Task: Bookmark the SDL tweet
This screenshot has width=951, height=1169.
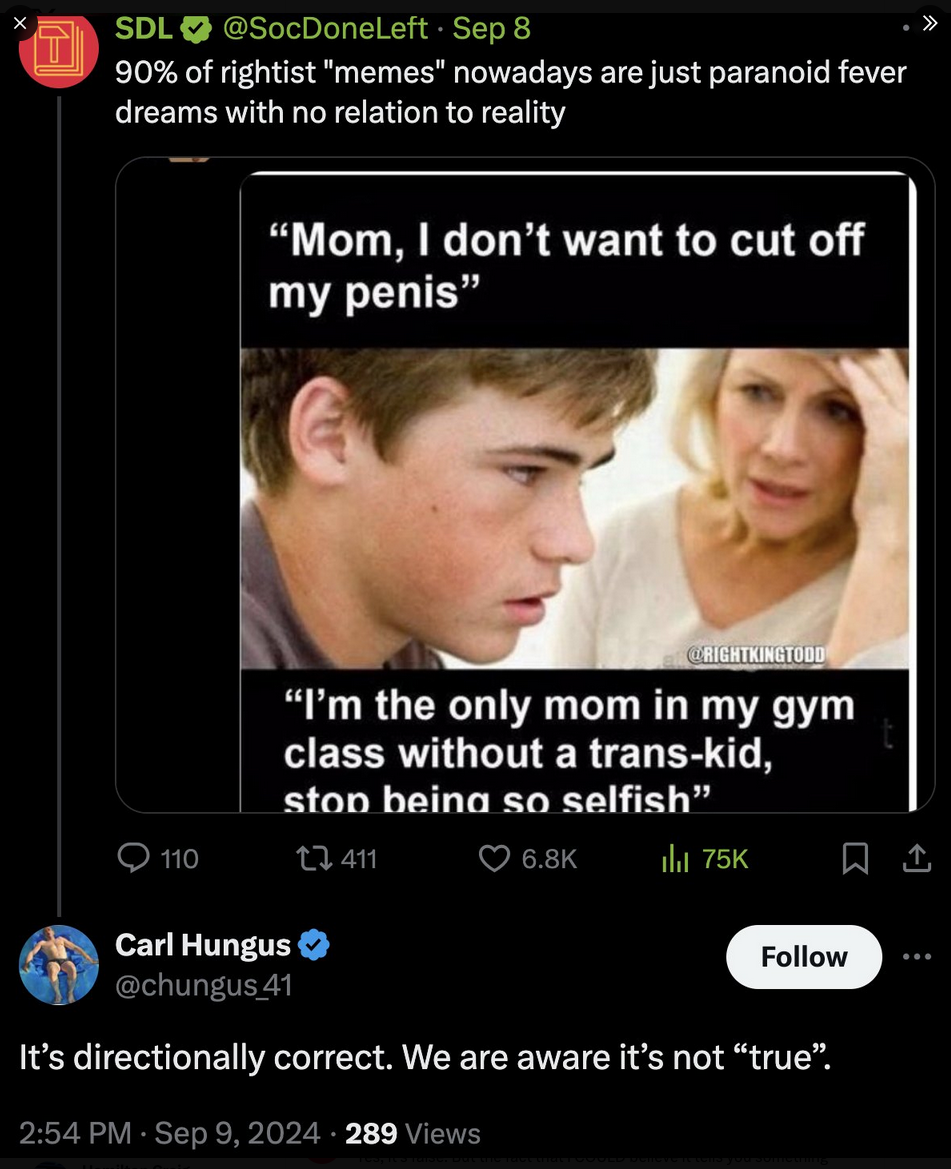Action: point(854,858)
